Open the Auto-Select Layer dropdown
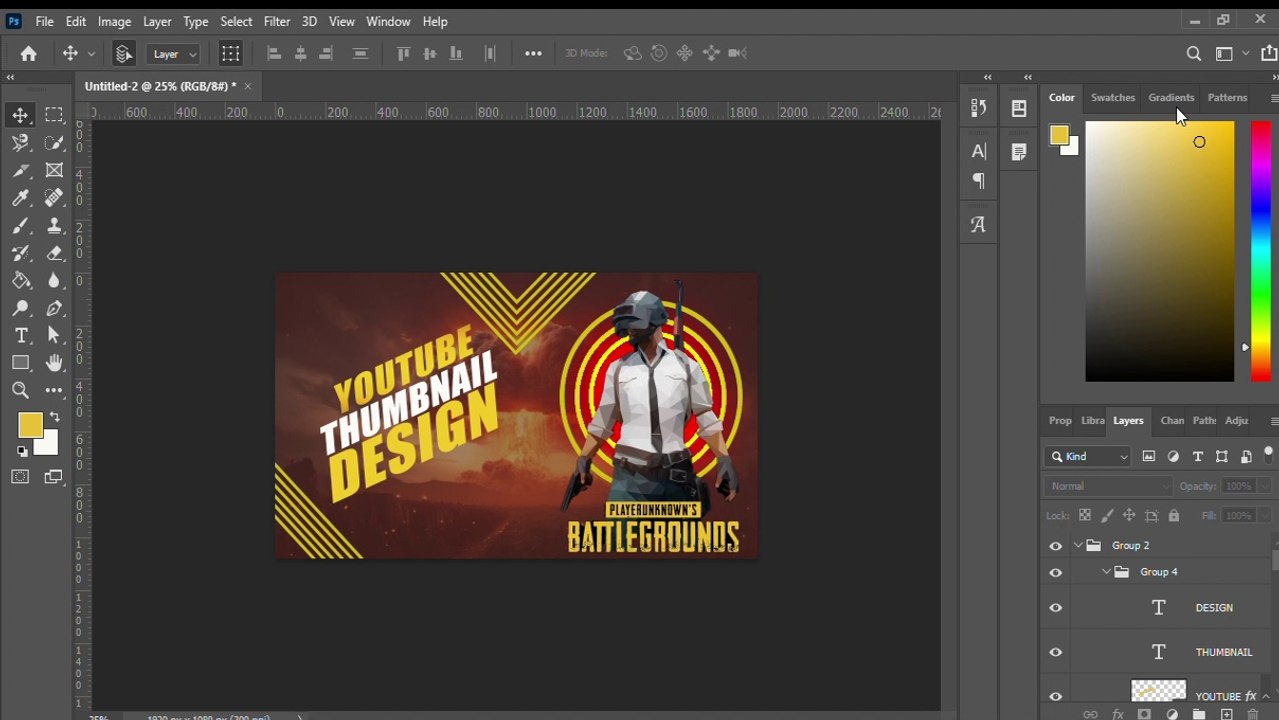The height and width of the screenshot is (720, 1279). click(173, 54)
